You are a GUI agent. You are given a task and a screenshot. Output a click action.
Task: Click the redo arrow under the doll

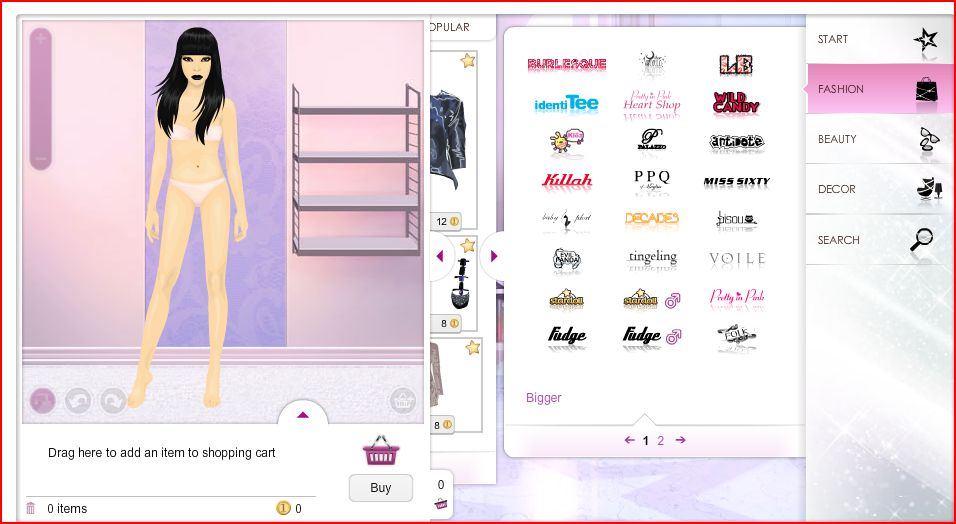[113, 401]
